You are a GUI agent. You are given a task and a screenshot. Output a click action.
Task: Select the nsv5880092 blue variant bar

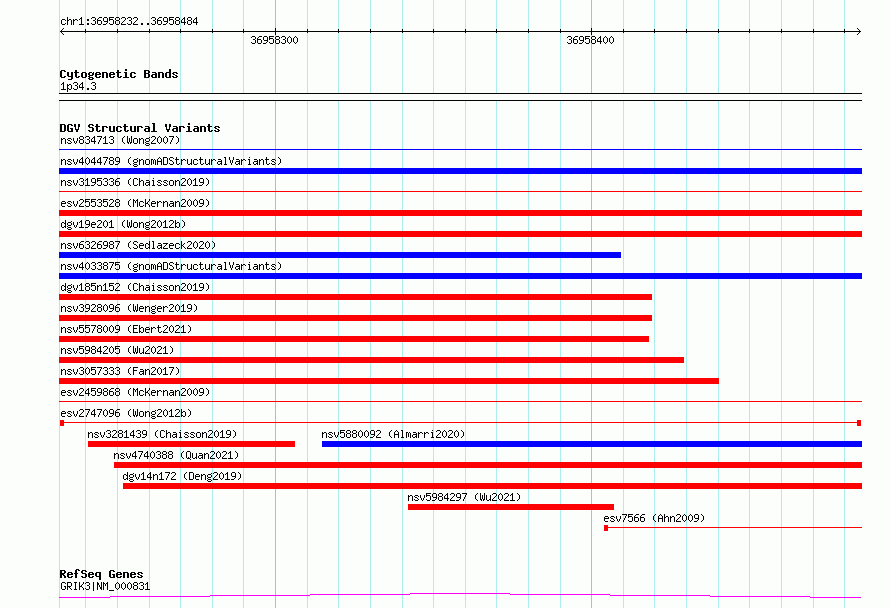[x=592, y=444]
